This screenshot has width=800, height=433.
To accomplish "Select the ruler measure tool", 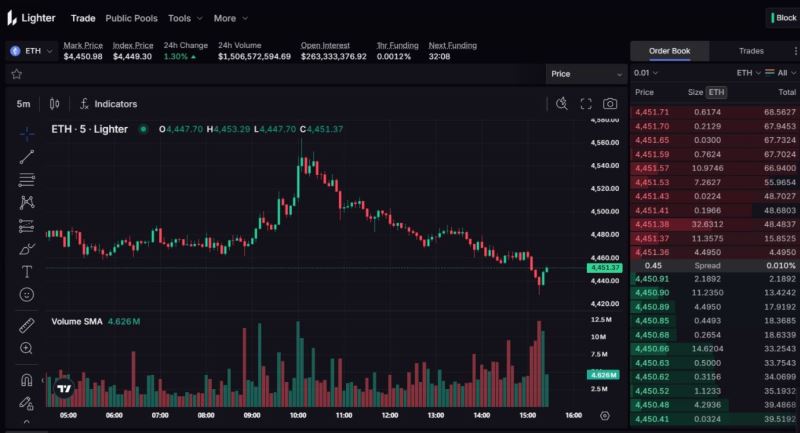I will point(27,325).
